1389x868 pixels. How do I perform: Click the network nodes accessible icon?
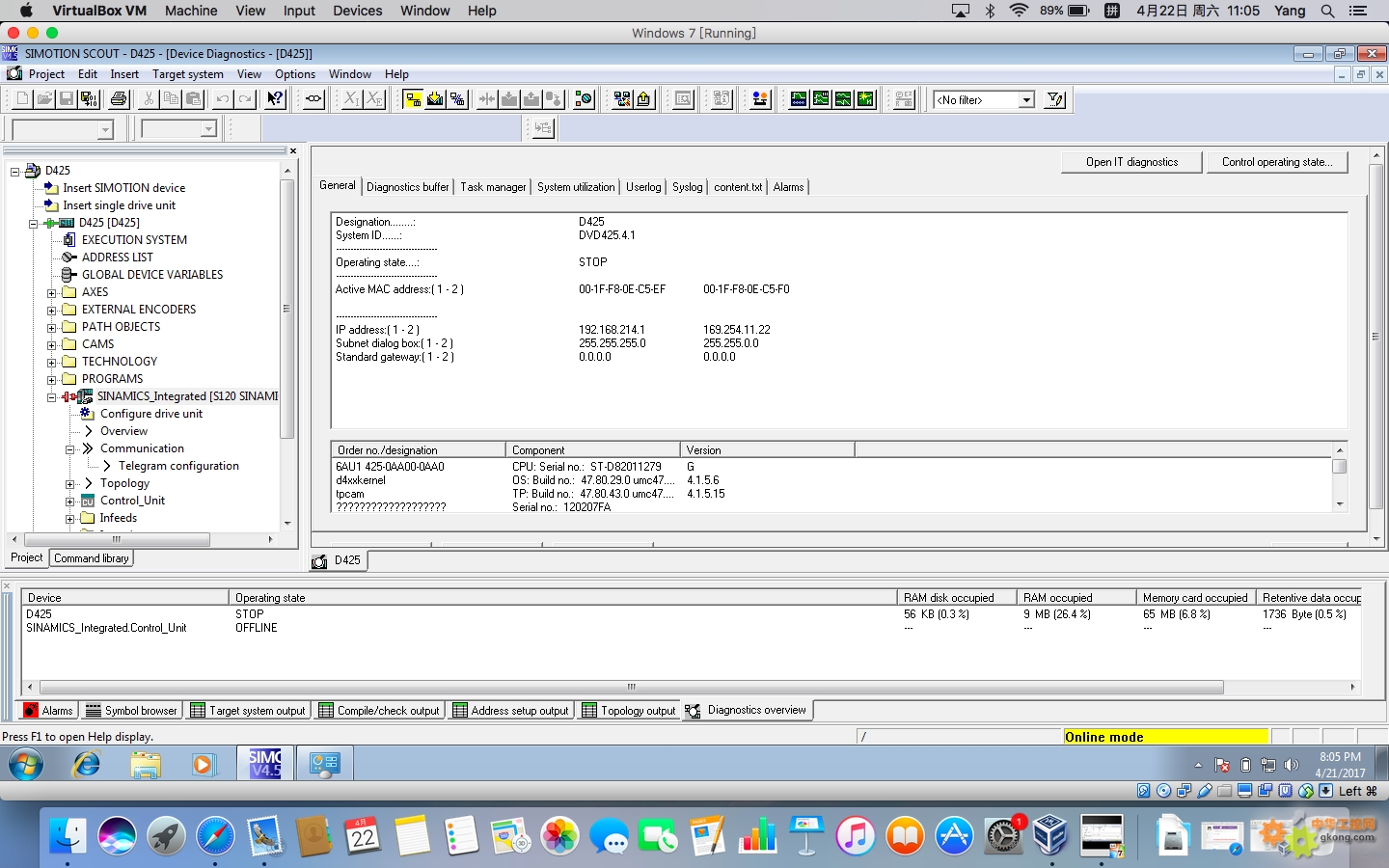tap(622, 99)
